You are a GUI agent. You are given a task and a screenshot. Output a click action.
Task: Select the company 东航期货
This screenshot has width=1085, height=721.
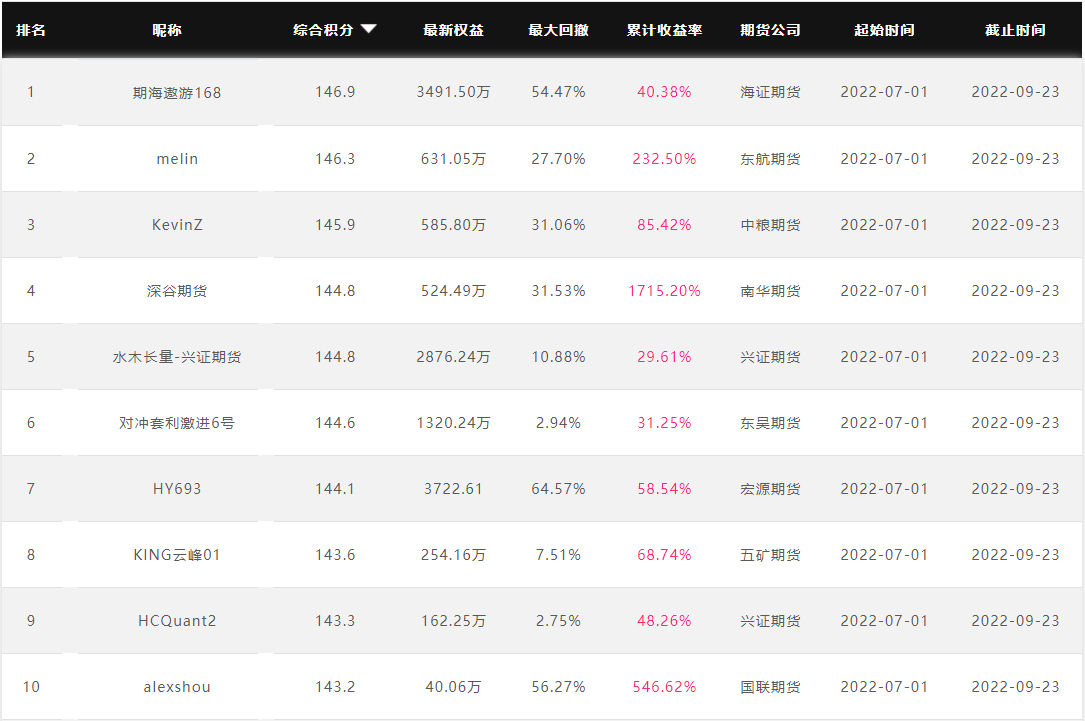(770, 159)
